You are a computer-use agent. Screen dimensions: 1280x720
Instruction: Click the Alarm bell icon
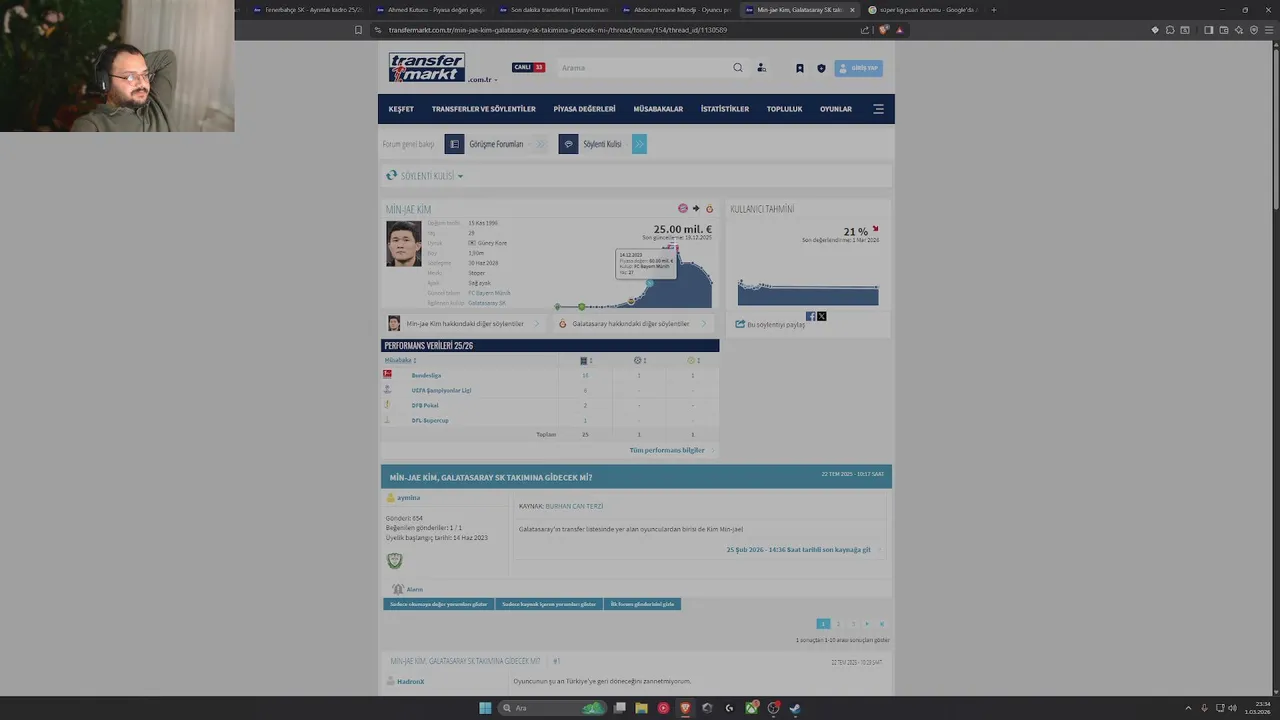[398, 590]
